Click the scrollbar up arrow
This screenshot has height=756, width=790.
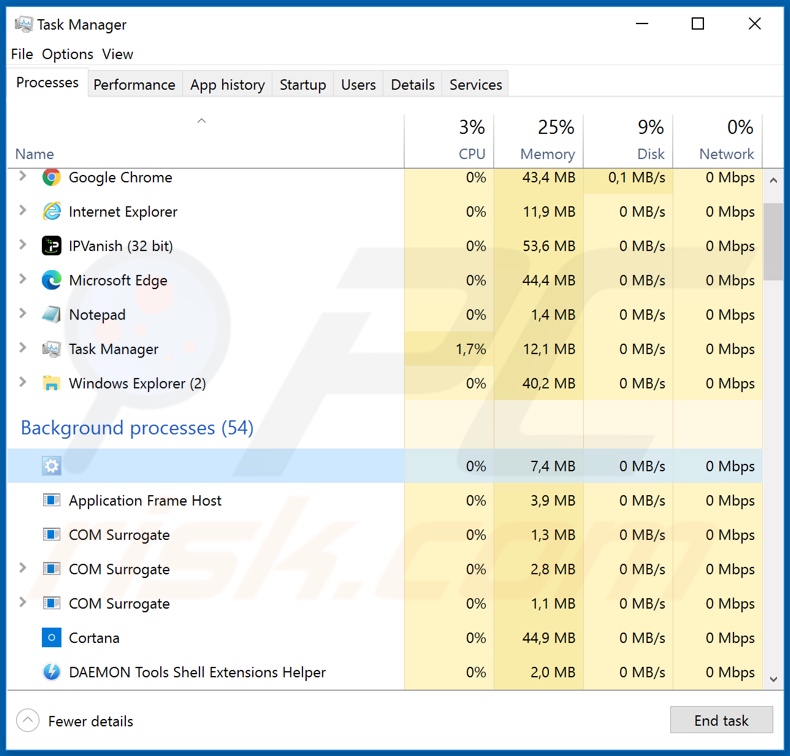click(773, 180)
